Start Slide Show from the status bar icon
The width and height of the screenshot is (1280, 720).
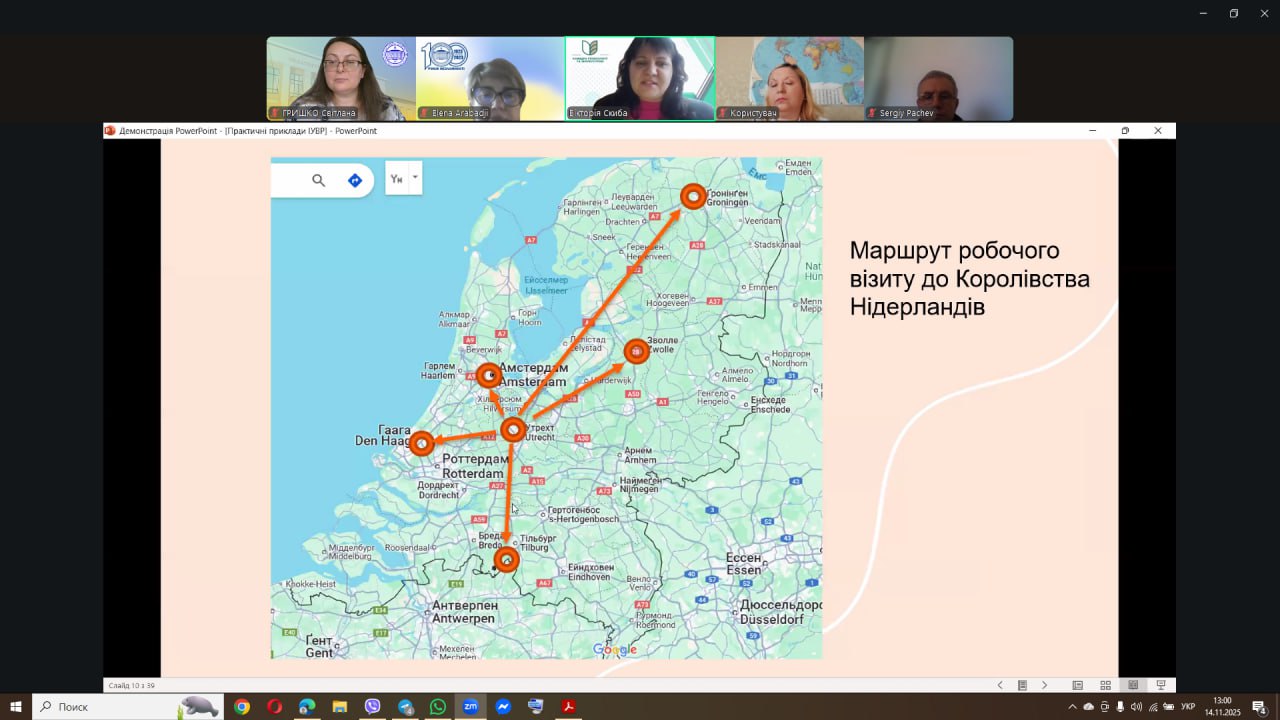1161,685
